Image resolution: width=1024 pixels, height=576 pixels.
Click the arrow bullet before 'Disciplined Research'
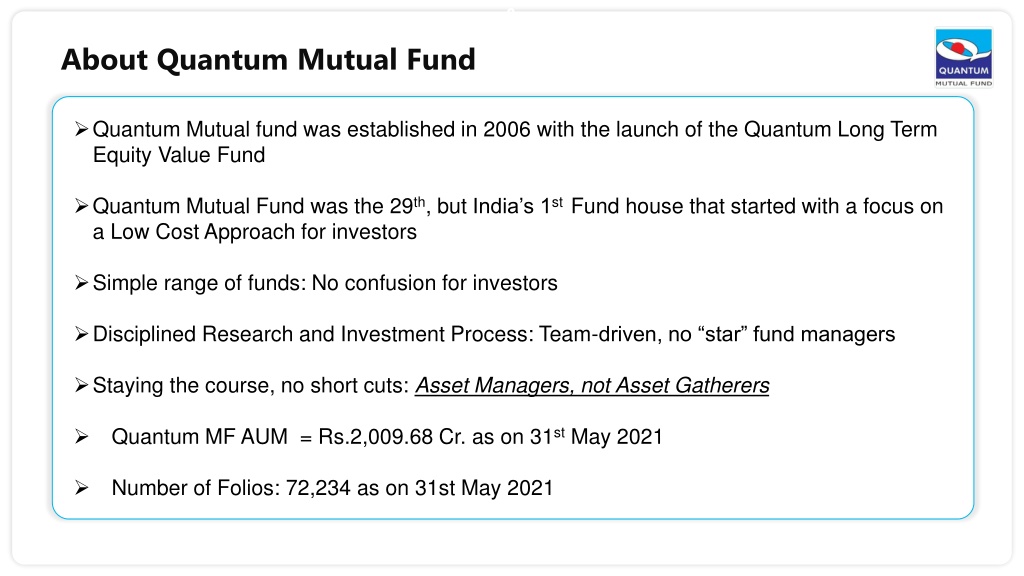coord(81,334)
